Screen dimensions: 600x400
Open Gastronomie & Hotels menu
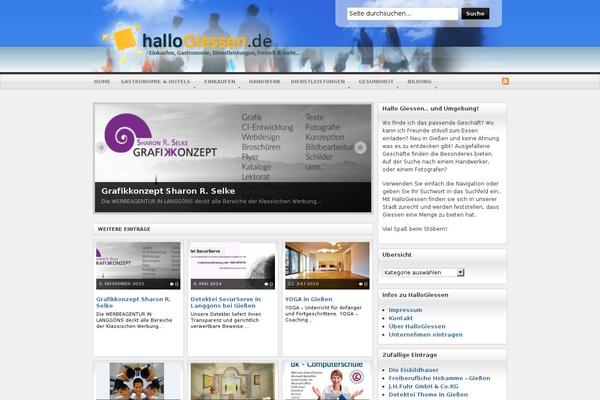point(155,82)
